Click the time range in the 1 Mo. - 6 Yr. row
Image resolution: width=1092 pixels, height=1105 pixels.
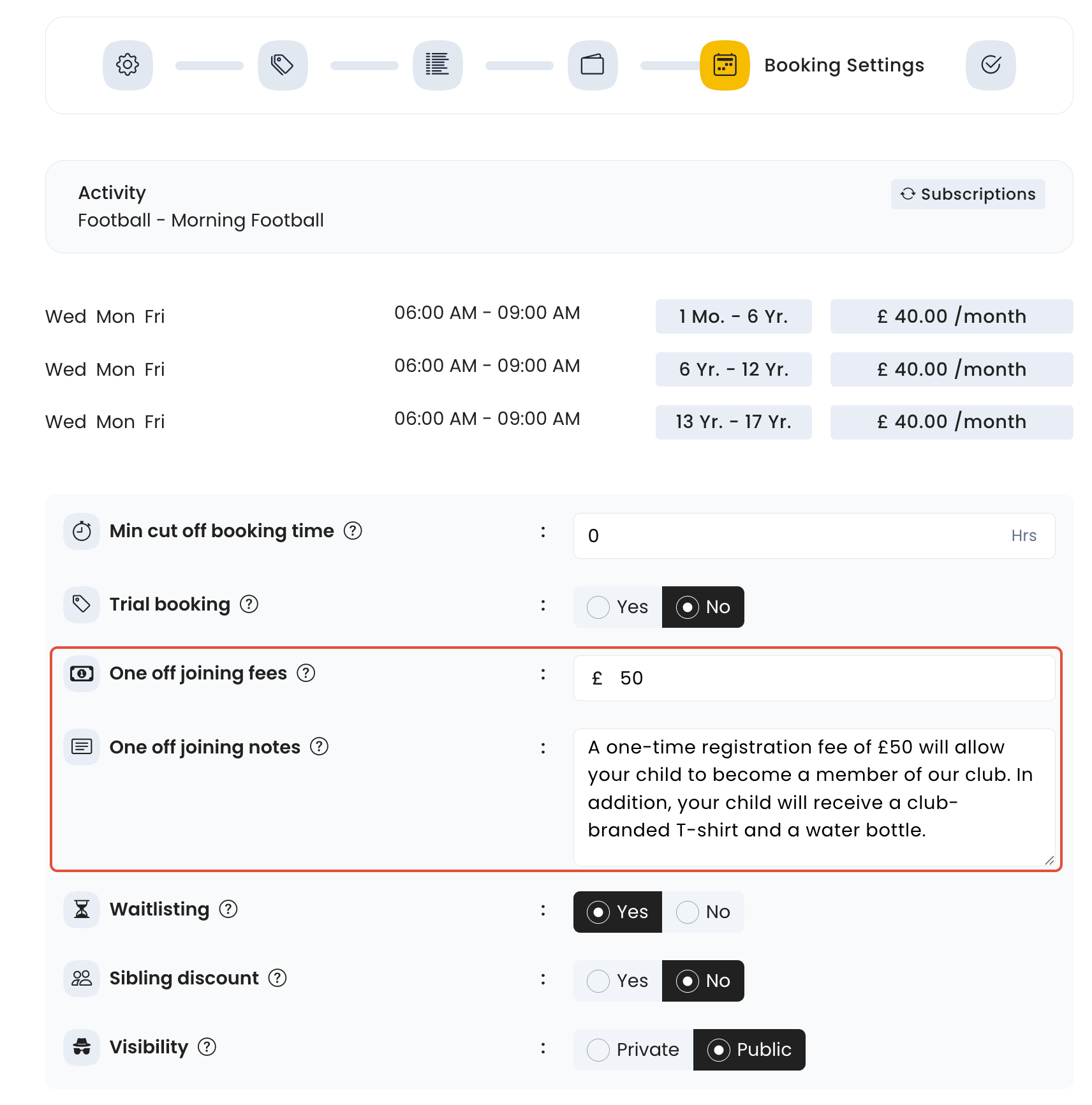pos(487,313)
